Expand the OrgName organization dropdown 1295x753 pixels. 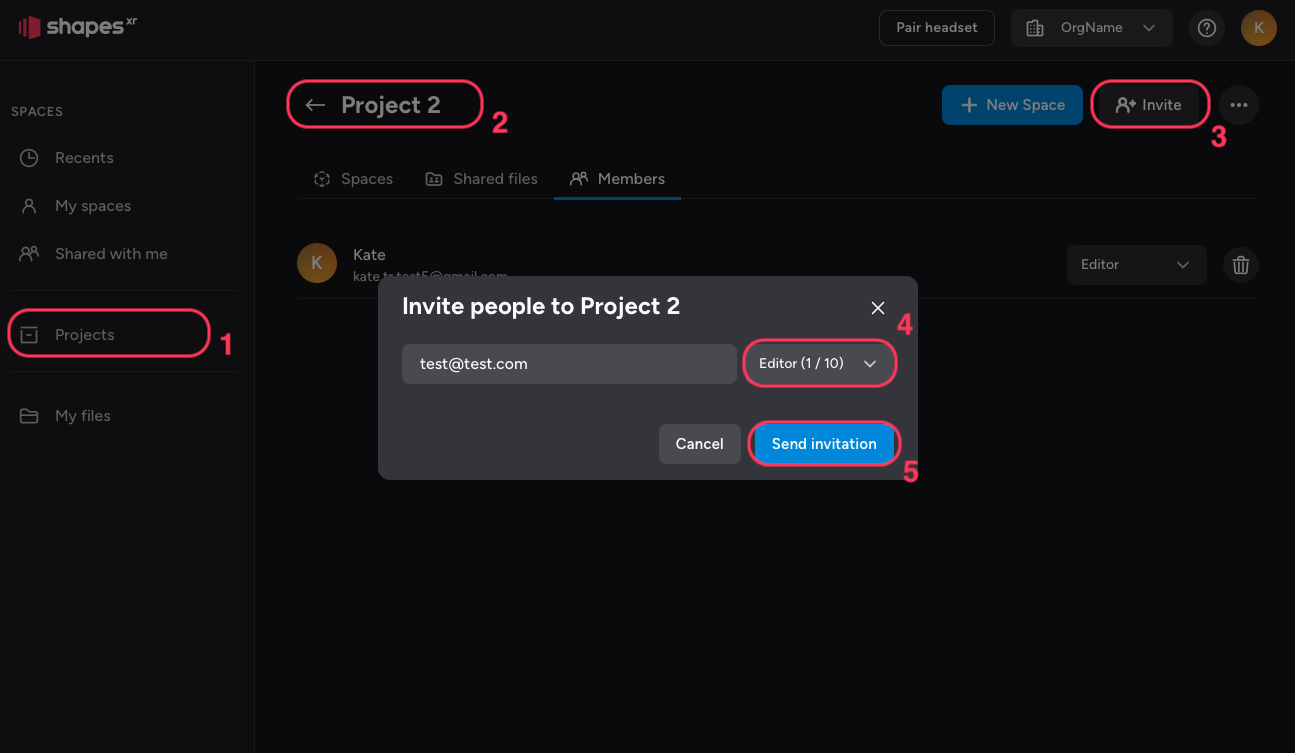(x=1091, y=28)
